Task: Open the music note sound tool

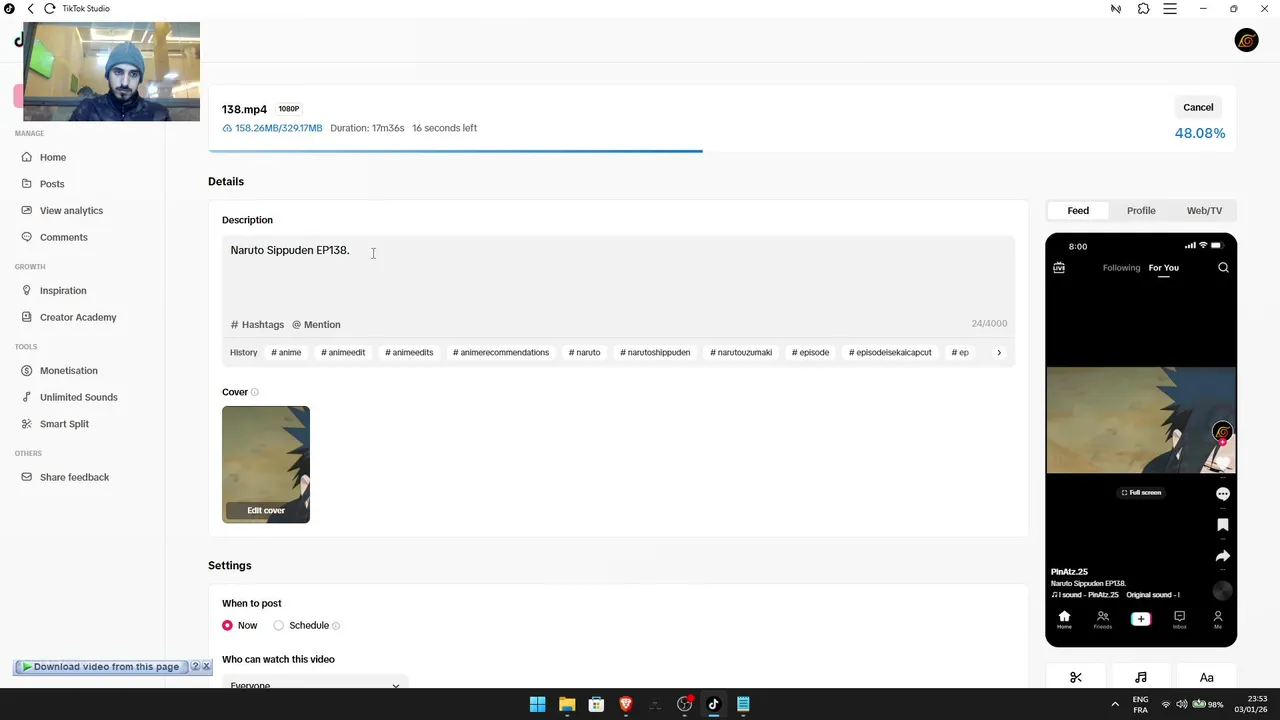Action: [x=1141, y=677]
